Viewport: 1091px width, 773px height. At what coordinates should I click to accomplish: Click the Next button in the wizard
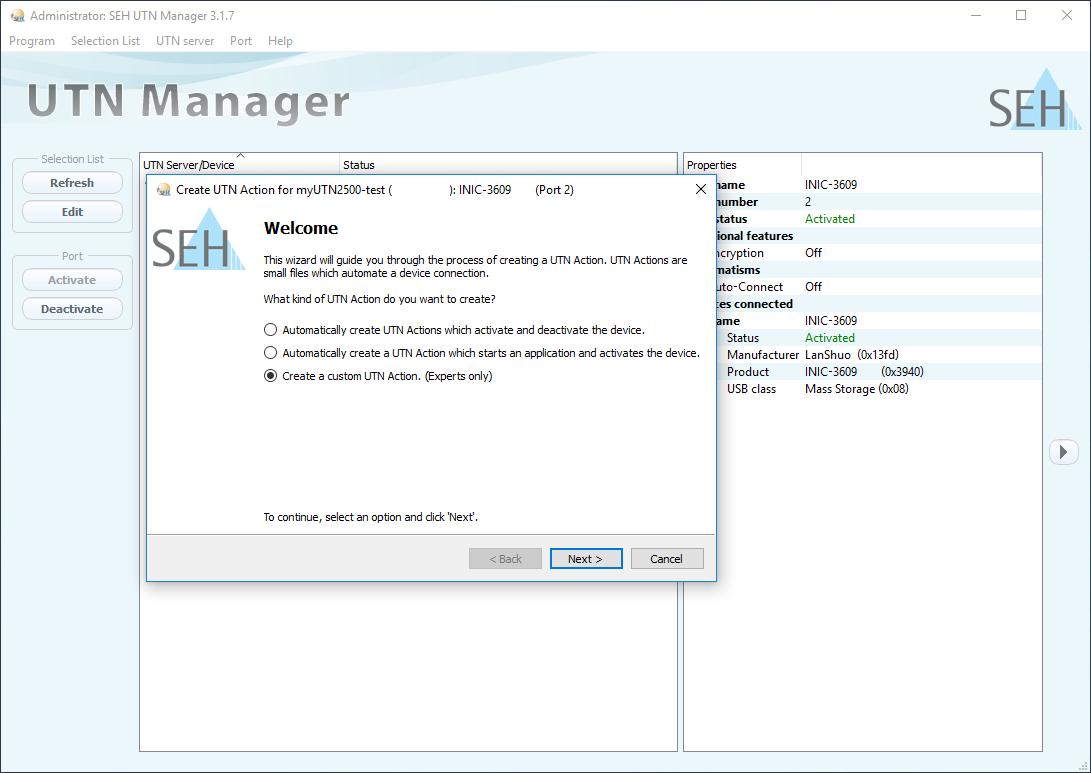point(586,559)
